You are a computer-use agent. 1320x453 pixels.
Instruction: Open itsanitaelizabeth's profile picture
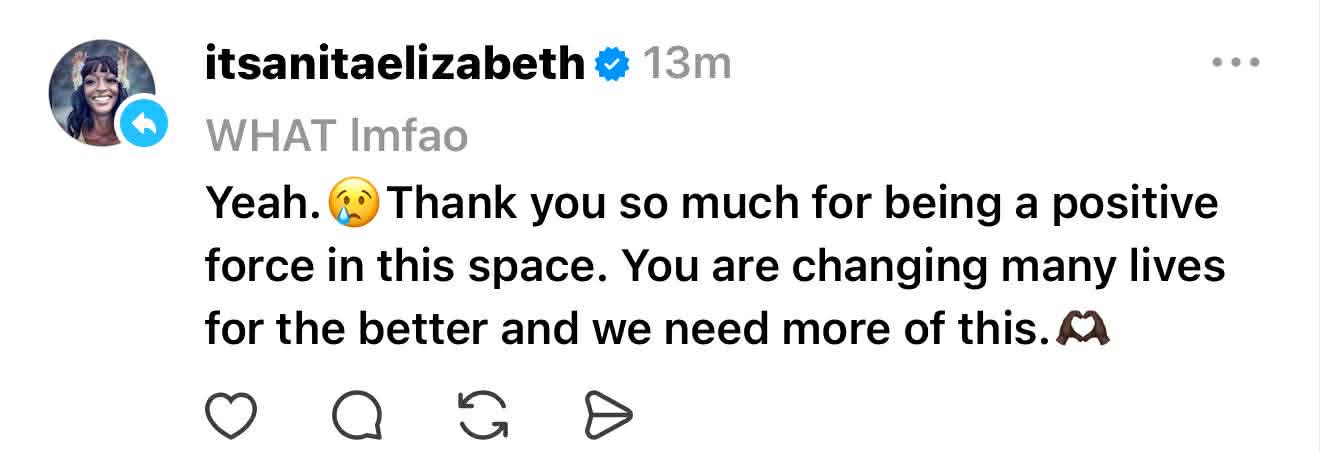(100, 90)
